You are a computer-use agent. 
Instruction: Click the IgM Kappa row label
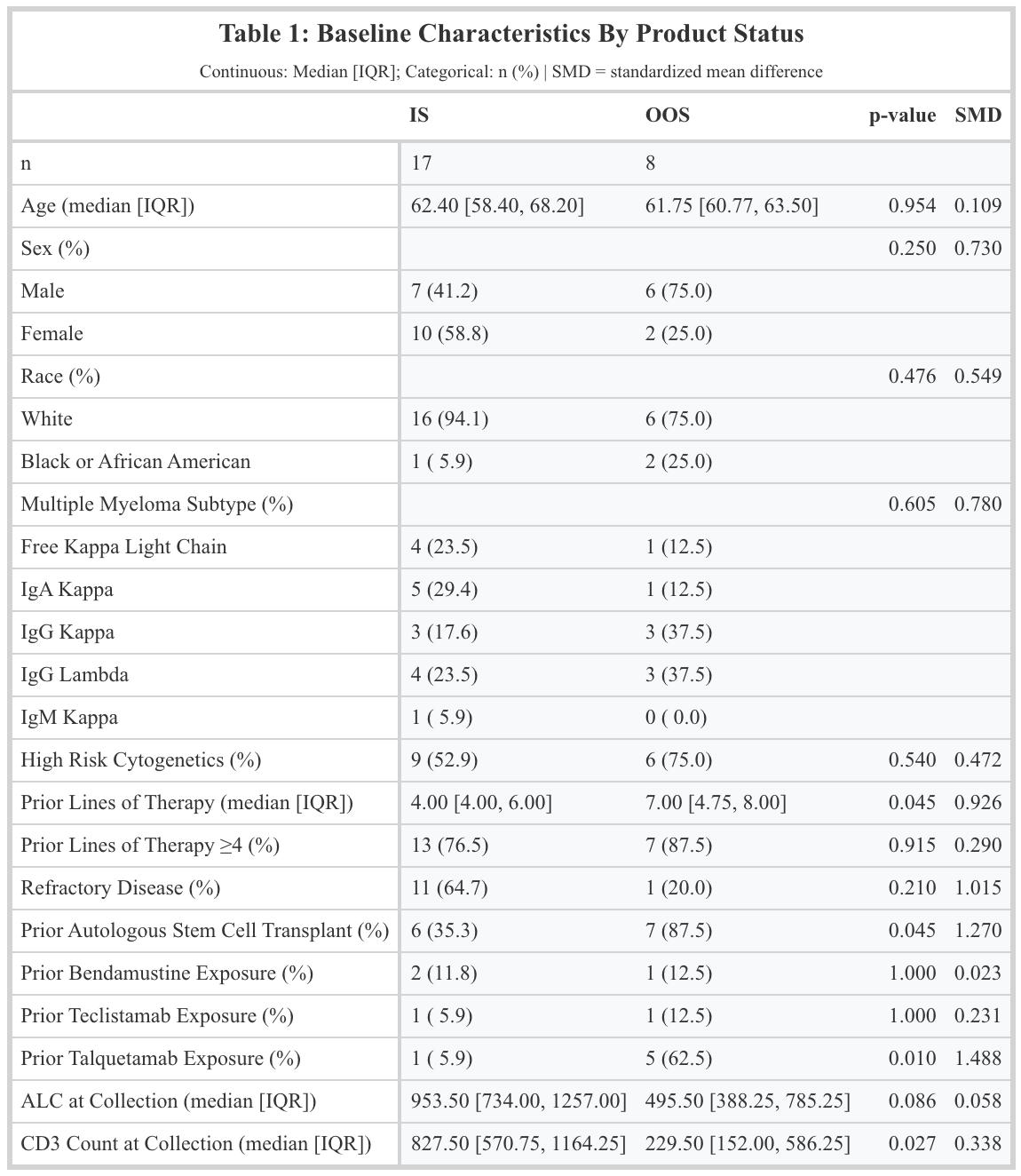click(x=69, y=718)
